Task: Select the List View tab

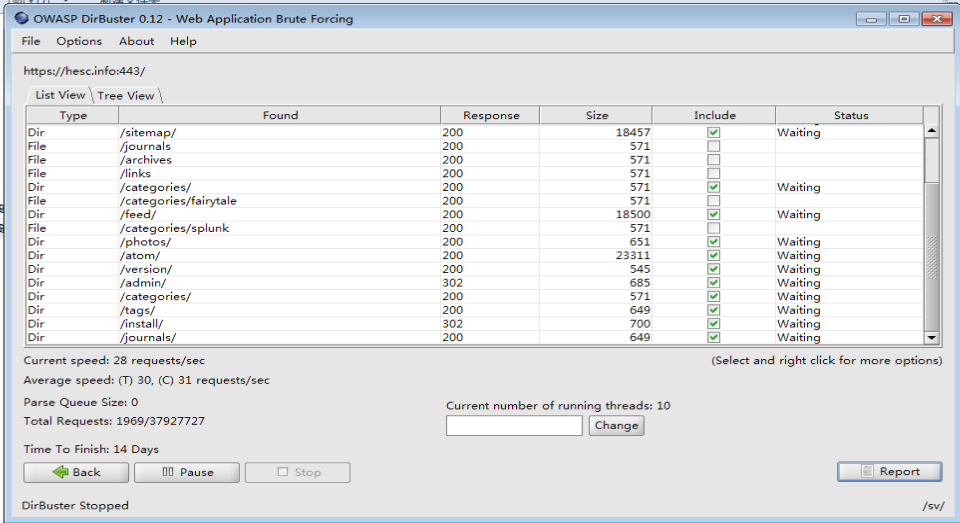Action: click(x=60, y=95)
